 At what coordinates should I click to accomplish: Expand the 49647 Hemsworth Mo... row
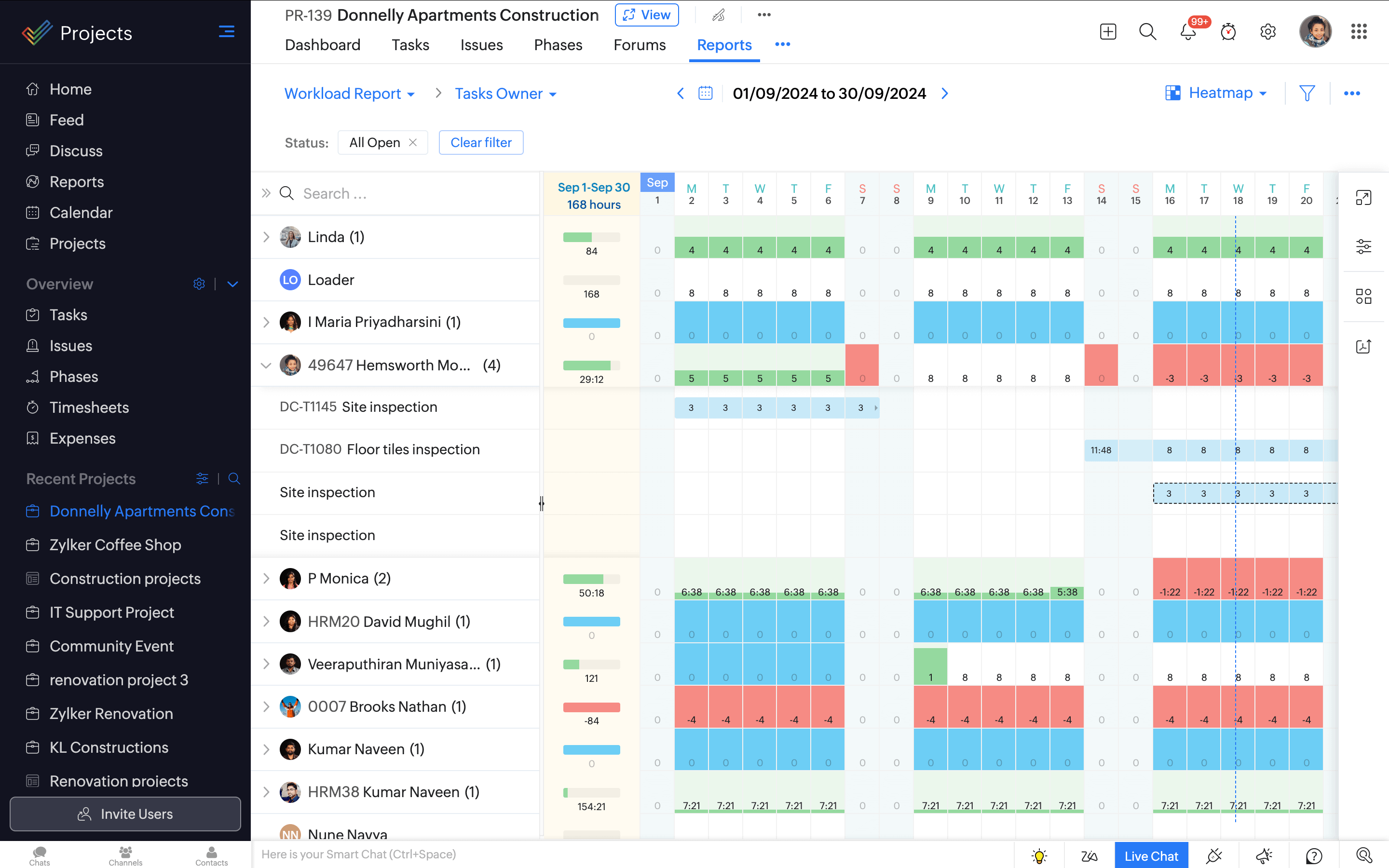tap(266, 365)
